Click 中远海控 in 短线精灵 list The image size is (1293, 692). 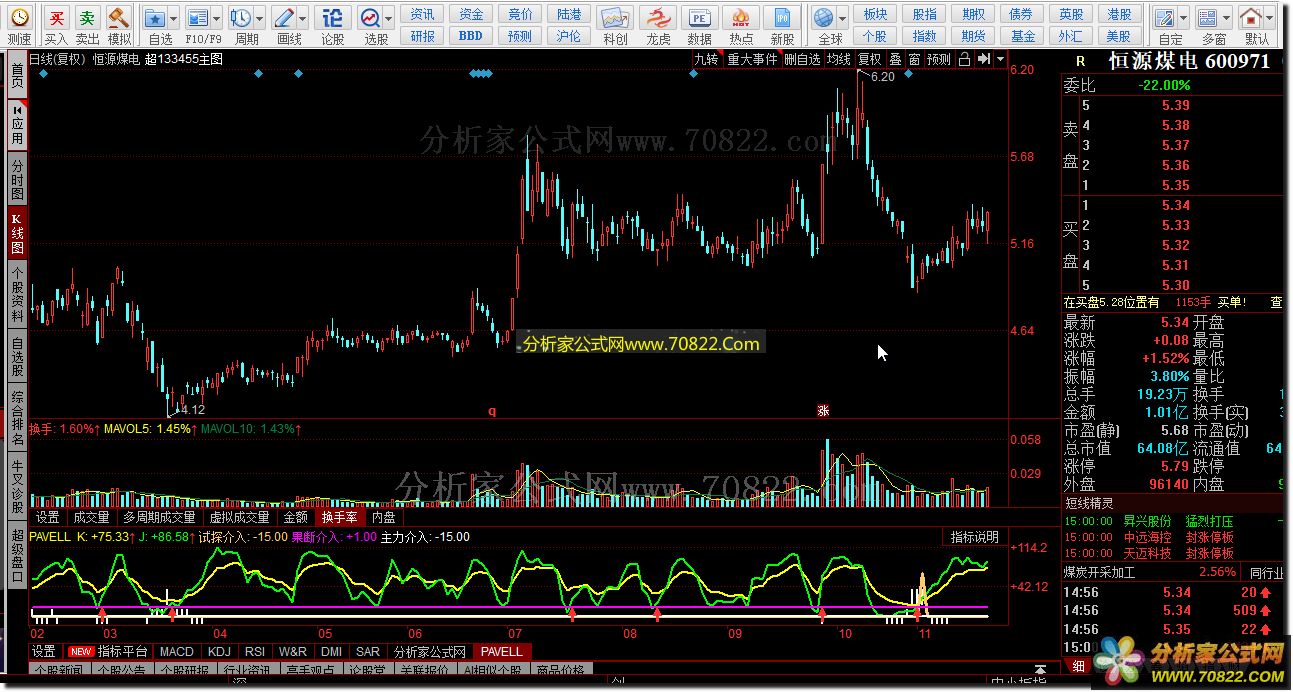[x=1147, y=537]
